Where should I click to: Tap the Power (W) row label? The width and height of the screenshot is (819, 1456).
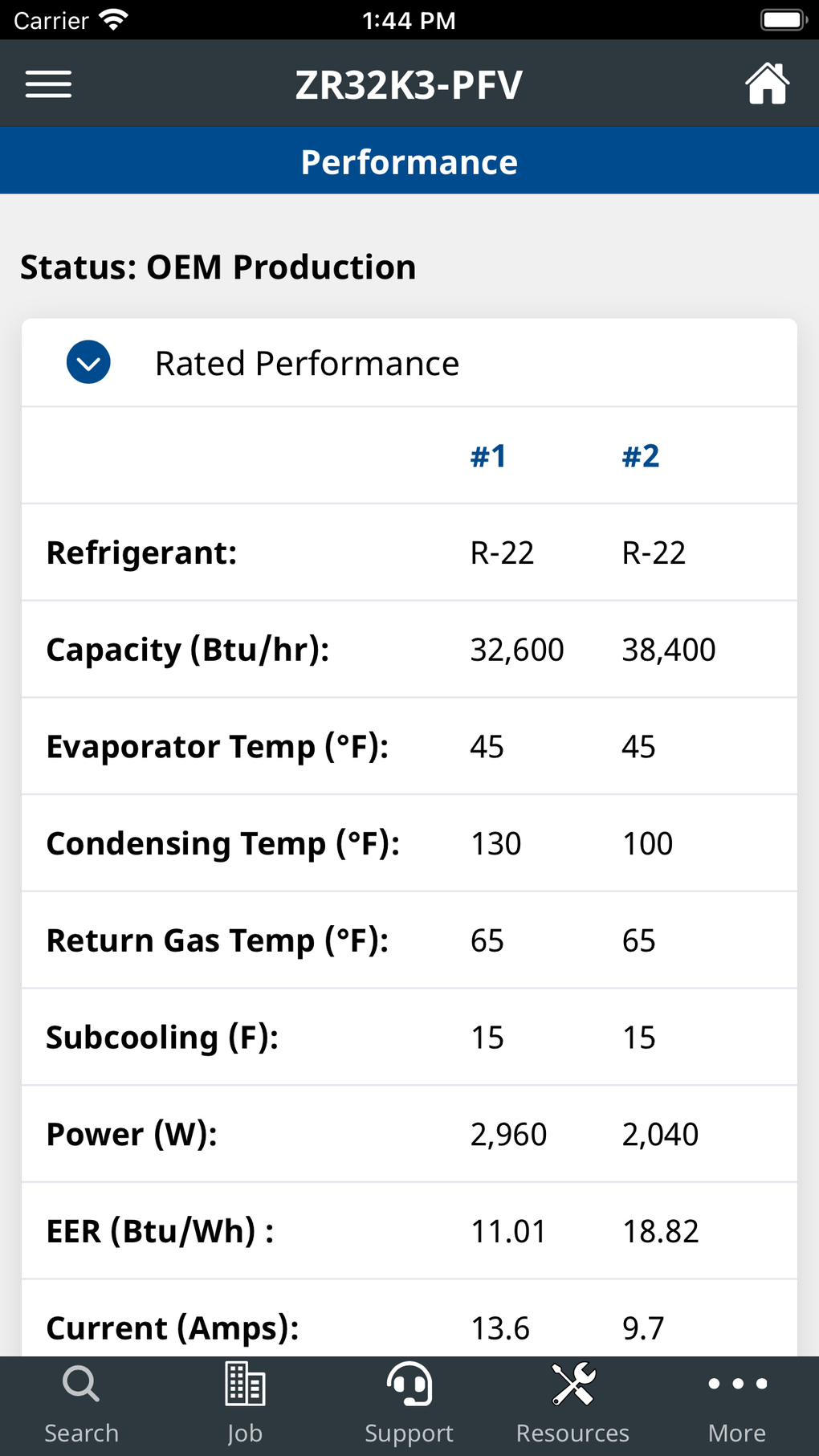click(132, 1134)
